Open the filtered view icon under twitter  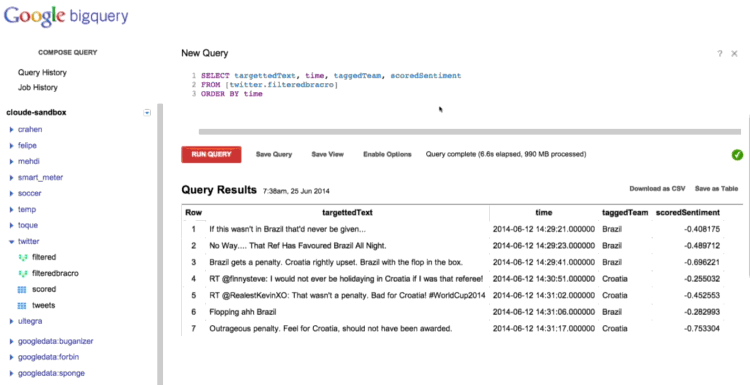point(22,257)
